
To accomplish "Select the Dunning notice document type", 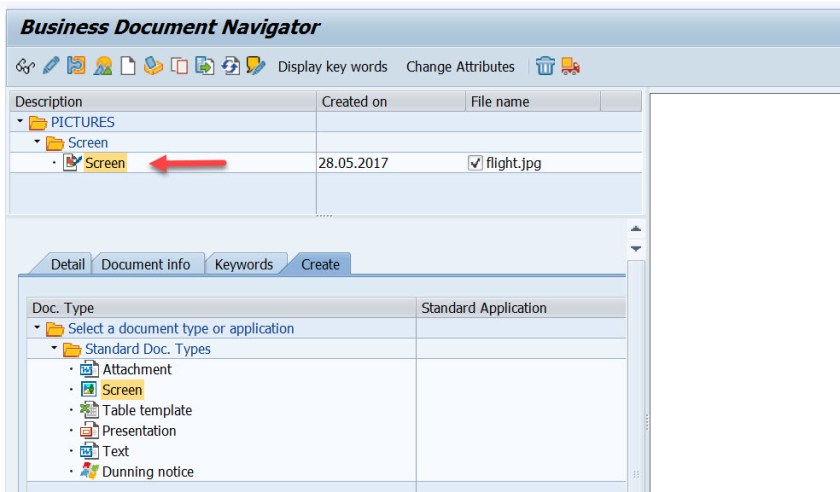I will point(148,472).
